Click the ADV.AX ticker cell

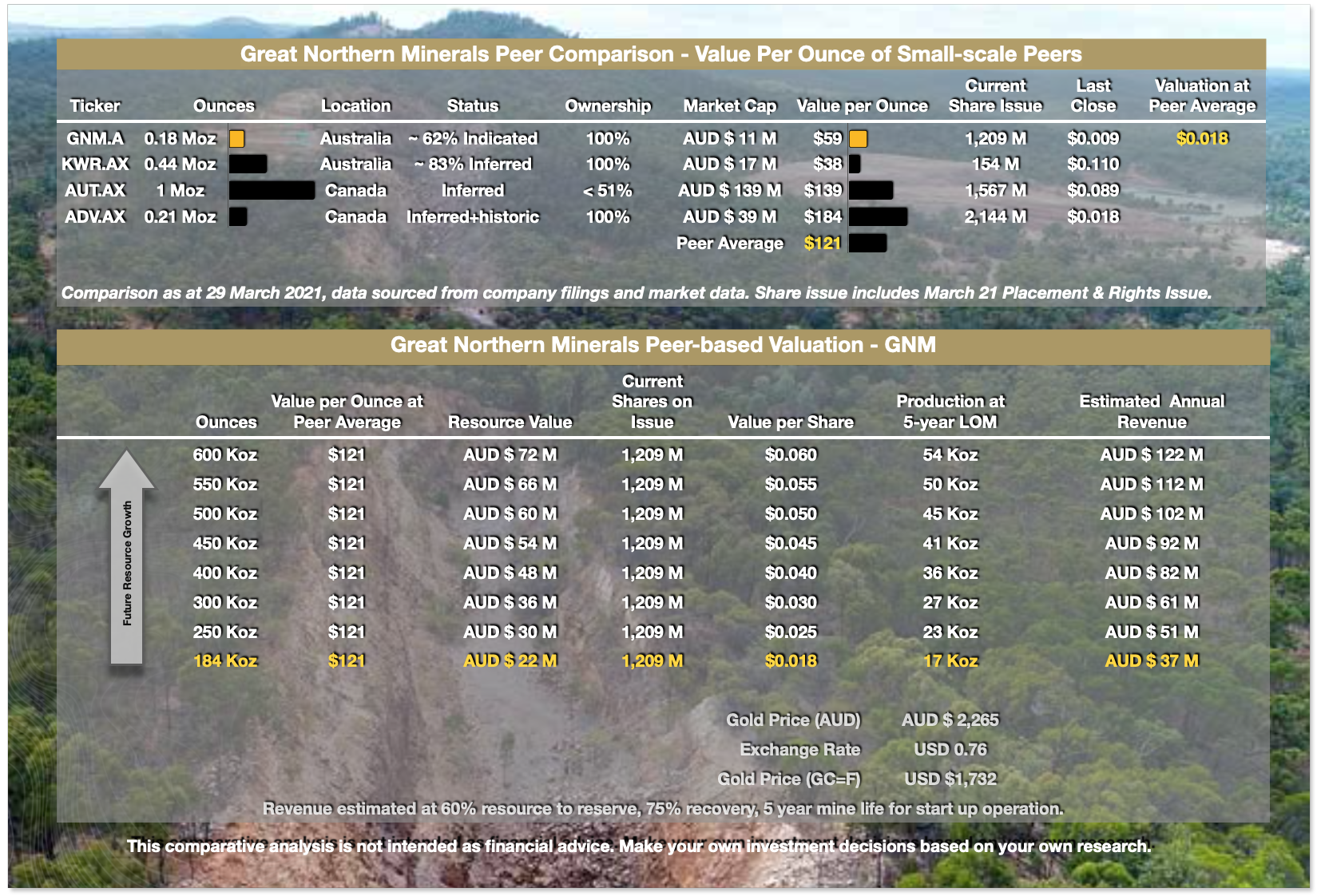point(95,216)
